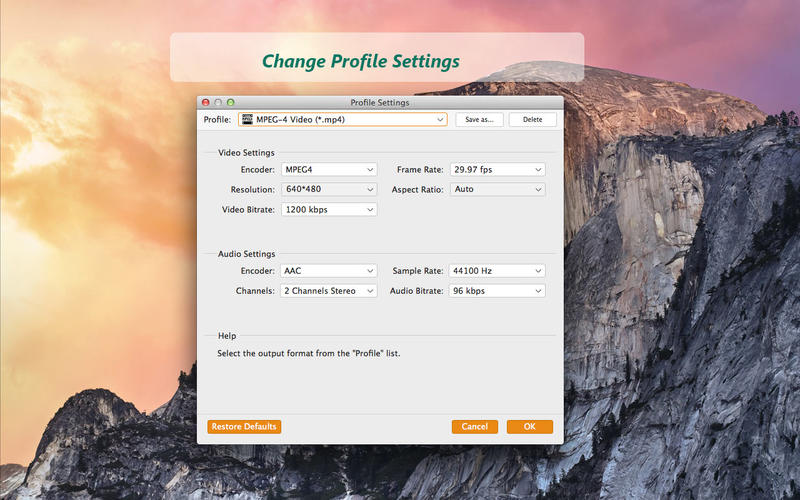Minimize the Profile Settings window
The width and height of the screenshot is (800, 500).
click(218, 103)
